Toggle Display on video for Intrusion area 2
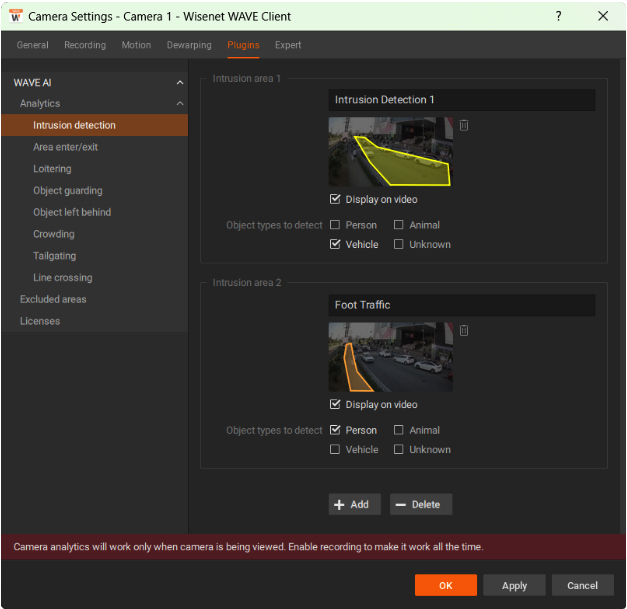The width and height of the screenshot is (627, 609). (335, 404)
